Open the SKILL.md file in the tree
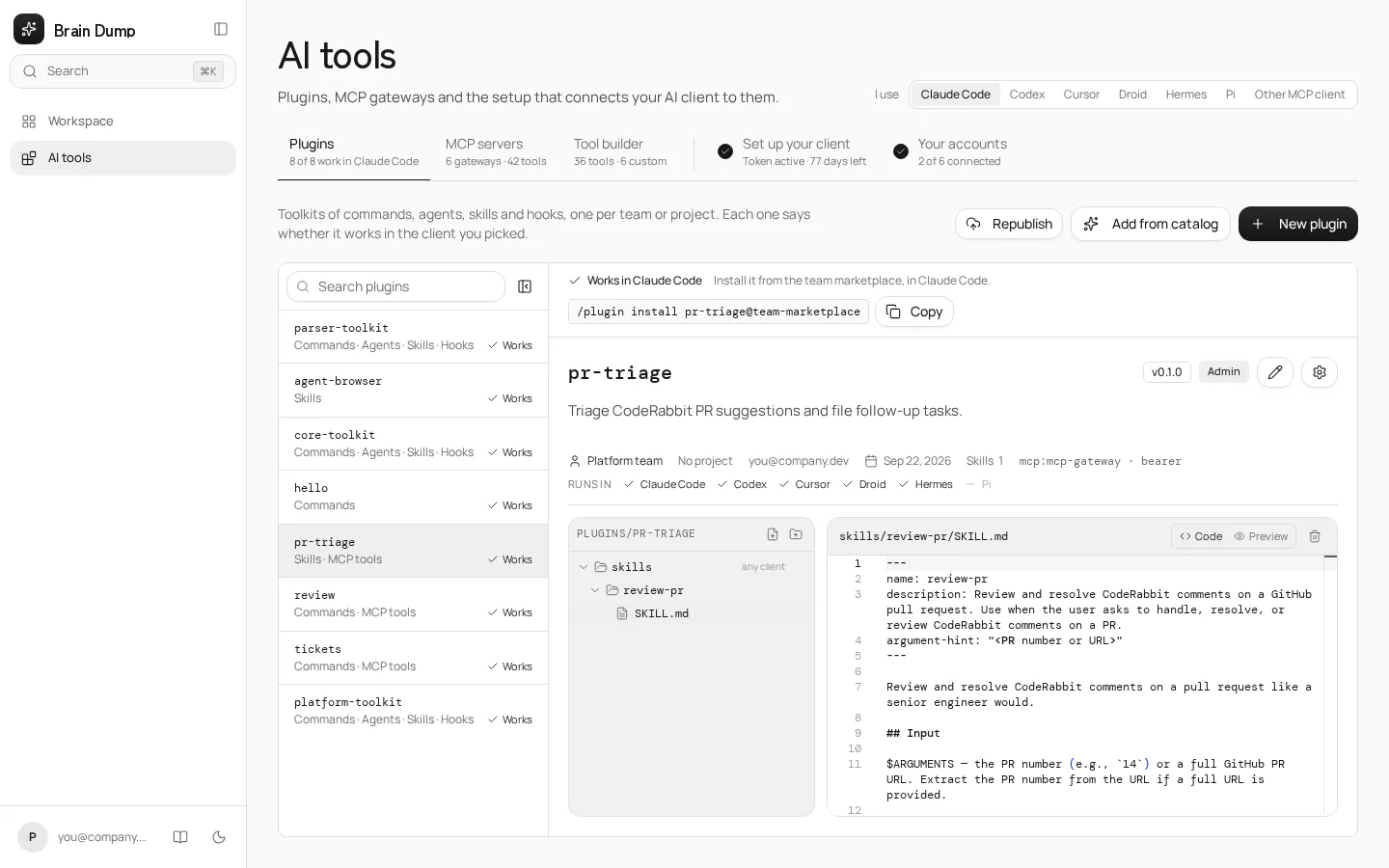 (692, 613)
